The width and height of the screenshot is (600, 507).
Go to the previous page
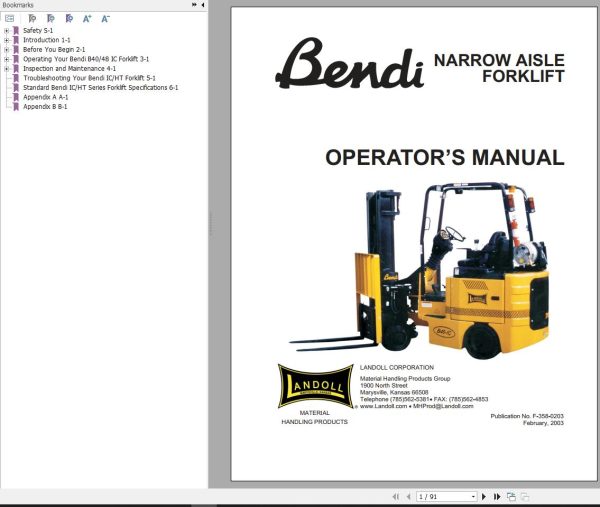[408, 497]
